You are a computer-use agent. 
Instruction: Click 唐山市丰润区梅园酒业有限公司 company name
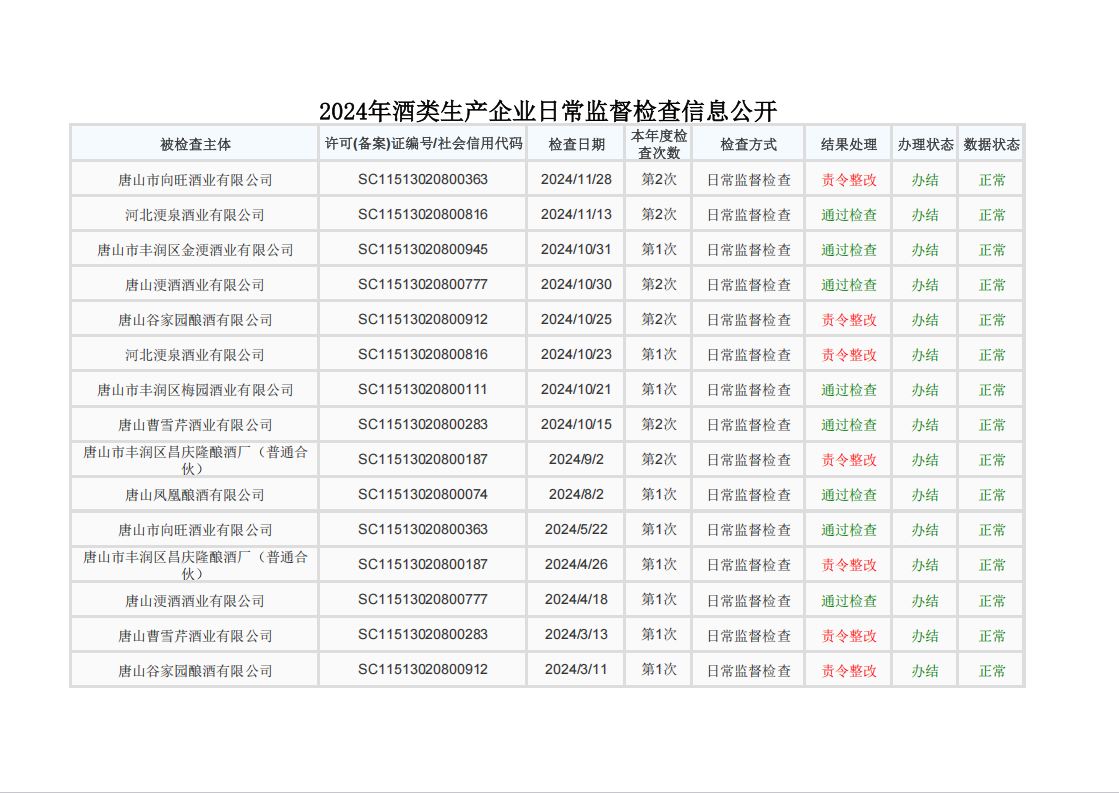pos(195,390)
